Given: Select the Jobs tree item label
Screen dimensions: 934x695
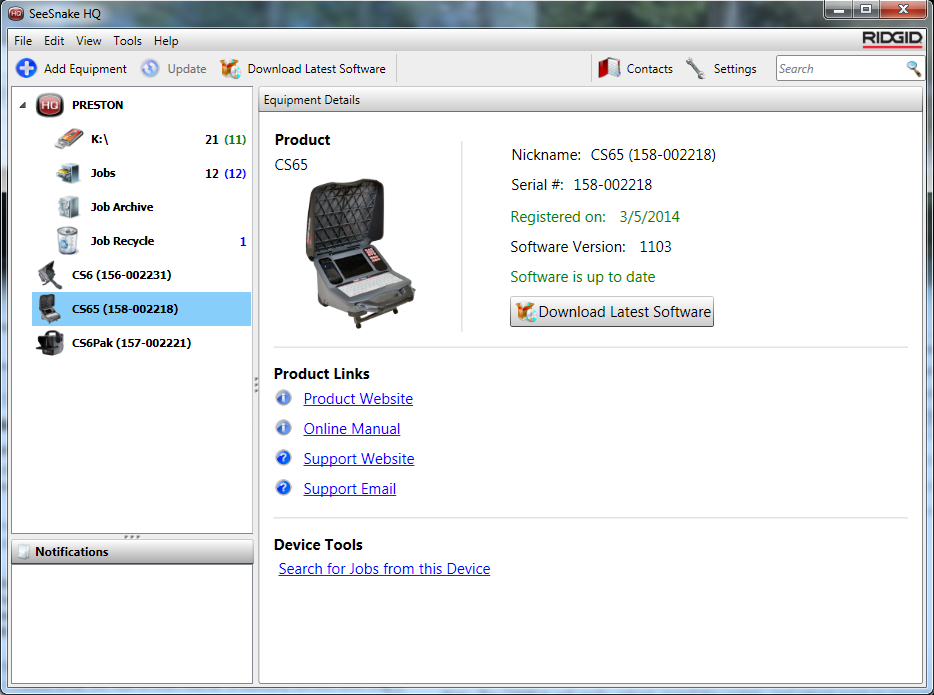Looking at the screenshot, I should [103, 173].
